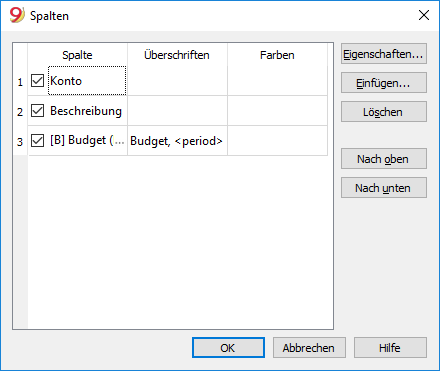Click the Farben column header

tap(277, 55)
